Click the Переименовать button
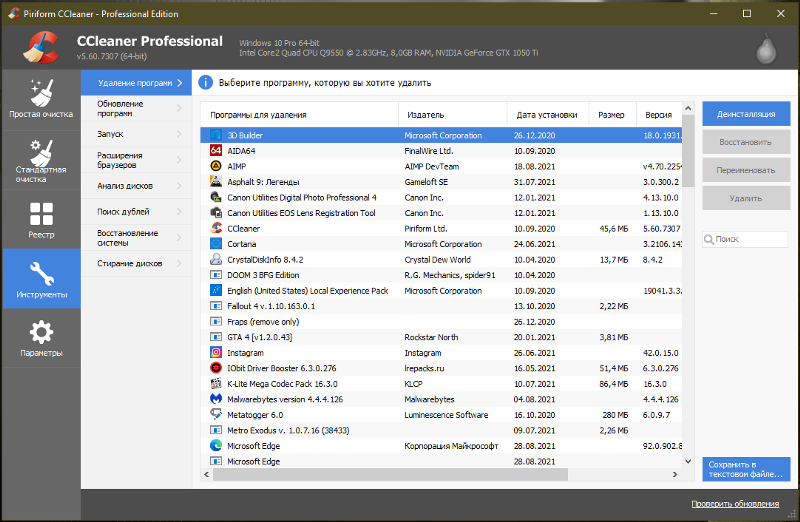Screen dimensions: 800x522 (746, 170)
